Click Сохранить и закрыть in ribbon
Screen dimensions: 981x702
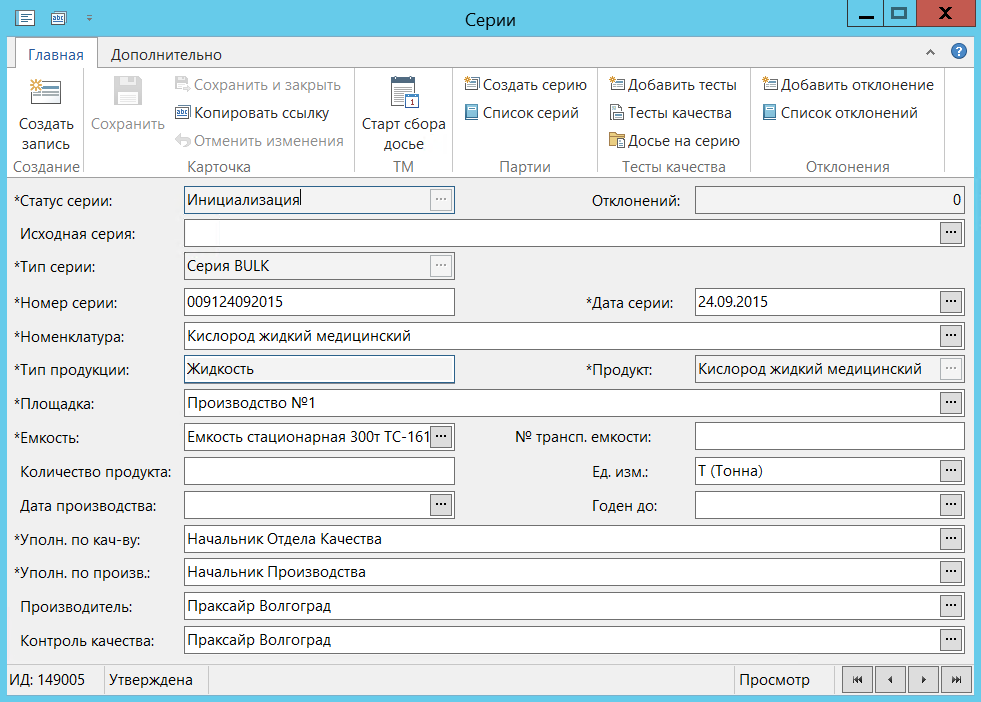258,84
